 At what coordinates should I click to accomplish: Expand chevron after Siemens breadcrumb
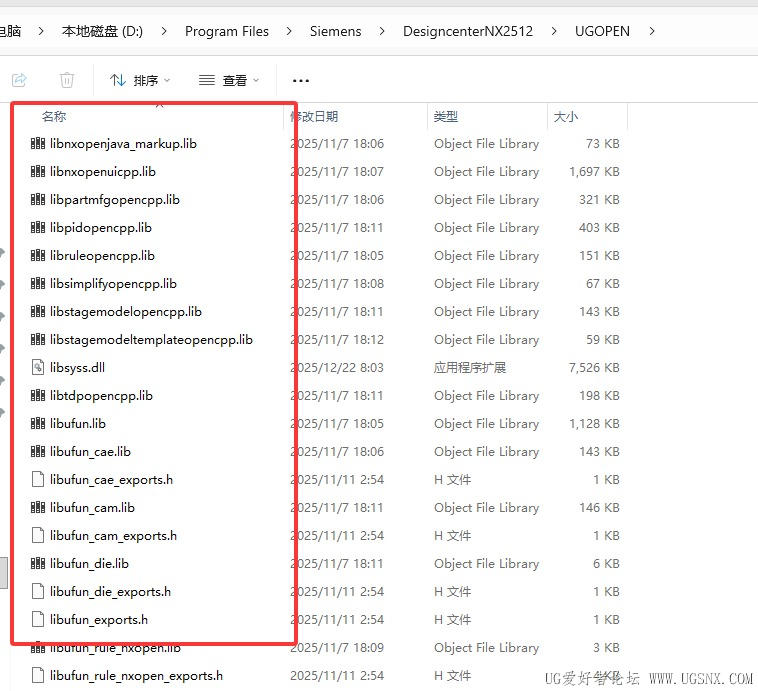point(382,31)
